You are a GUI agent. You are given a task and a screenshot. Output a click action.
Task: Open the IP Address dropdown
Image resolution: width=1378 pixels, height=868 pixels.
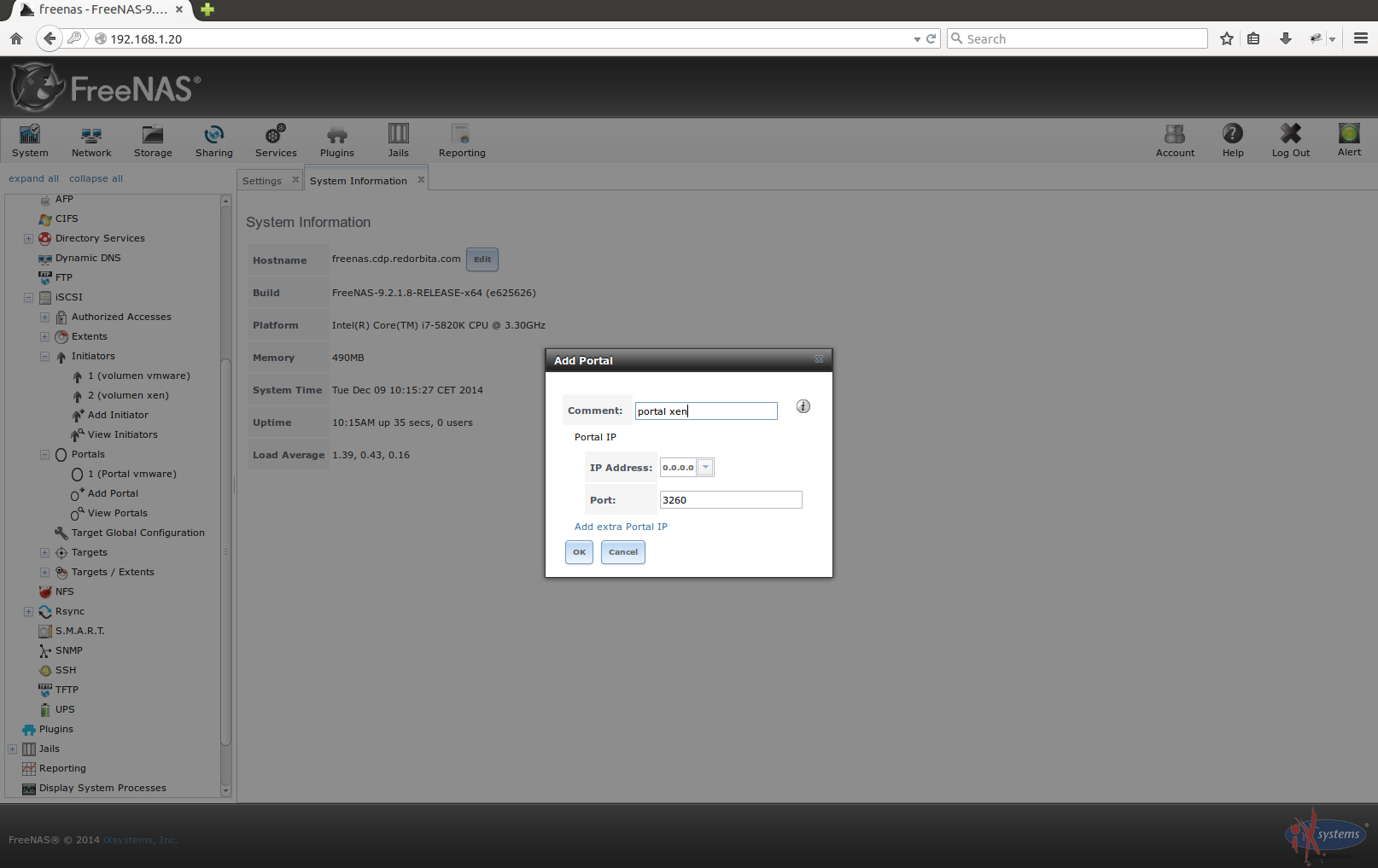click(705, 468)
